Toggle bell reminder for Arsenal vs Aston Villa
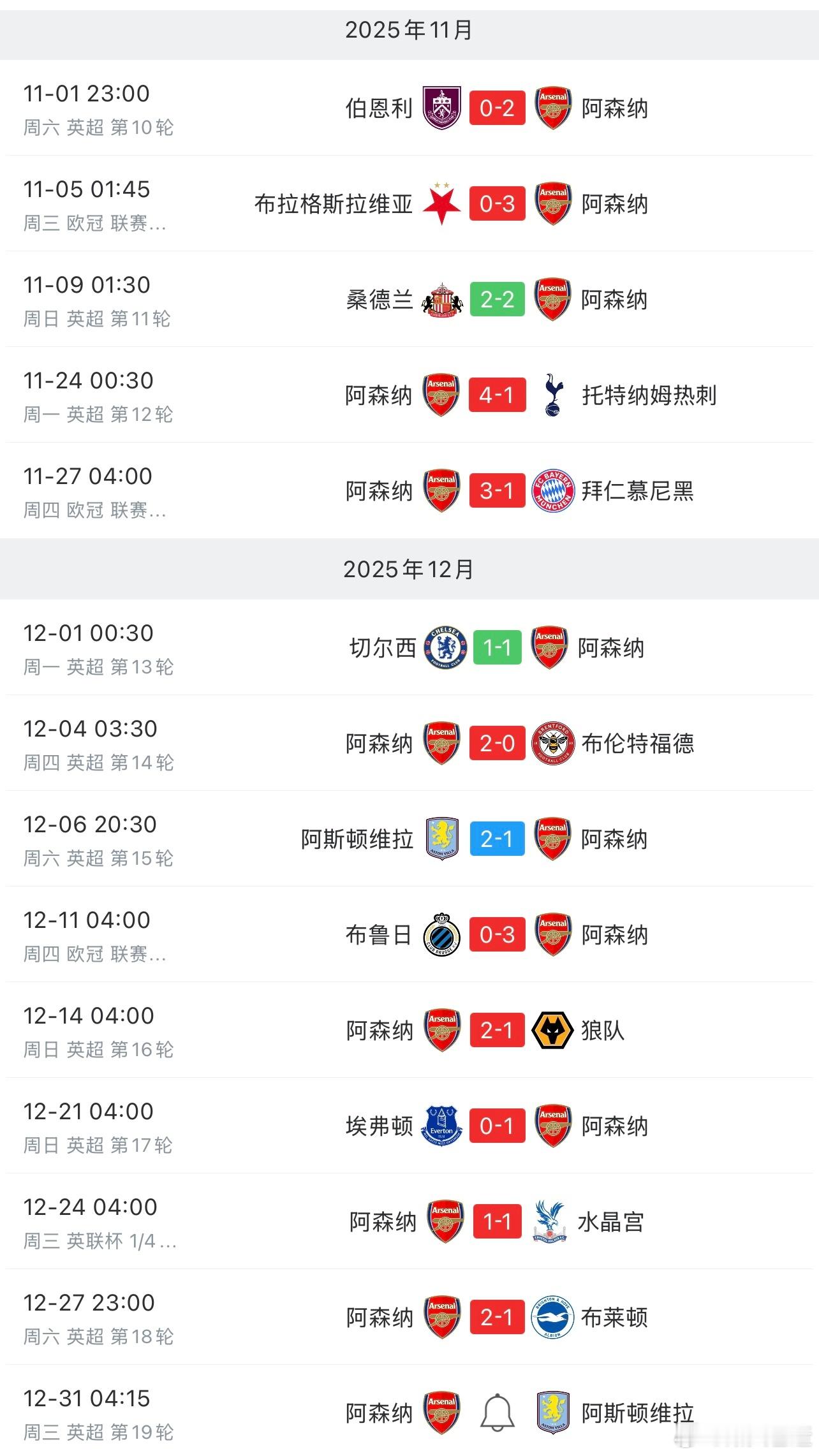 coord(497,1413)
